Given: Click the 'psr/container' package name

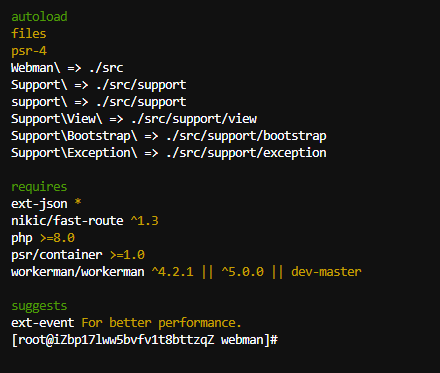Looking at the screenshot, I should [57, 255].
